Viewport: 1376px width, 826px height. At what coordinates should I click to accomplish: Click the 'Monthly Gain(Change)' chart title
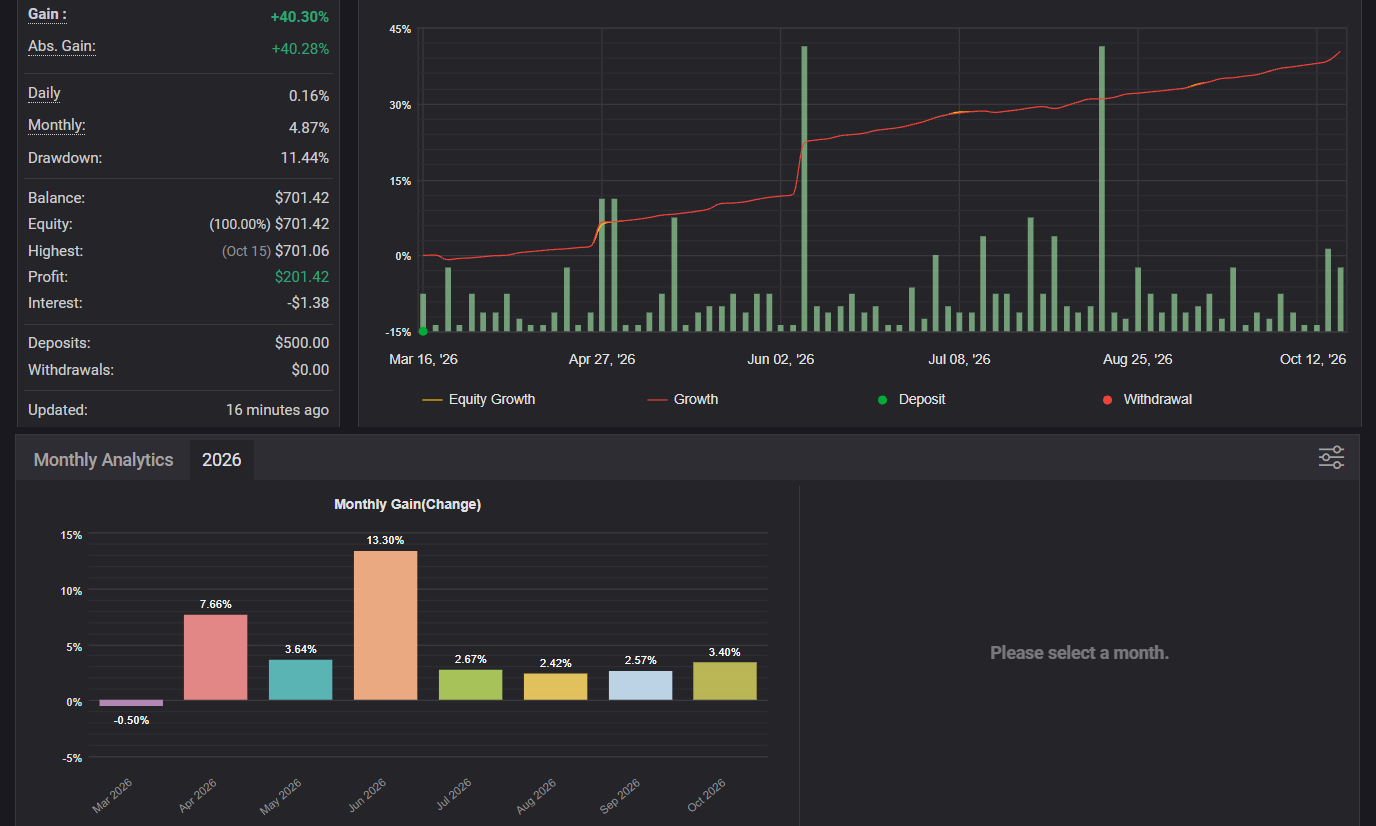pyautogui.click(x=408, y=505)
